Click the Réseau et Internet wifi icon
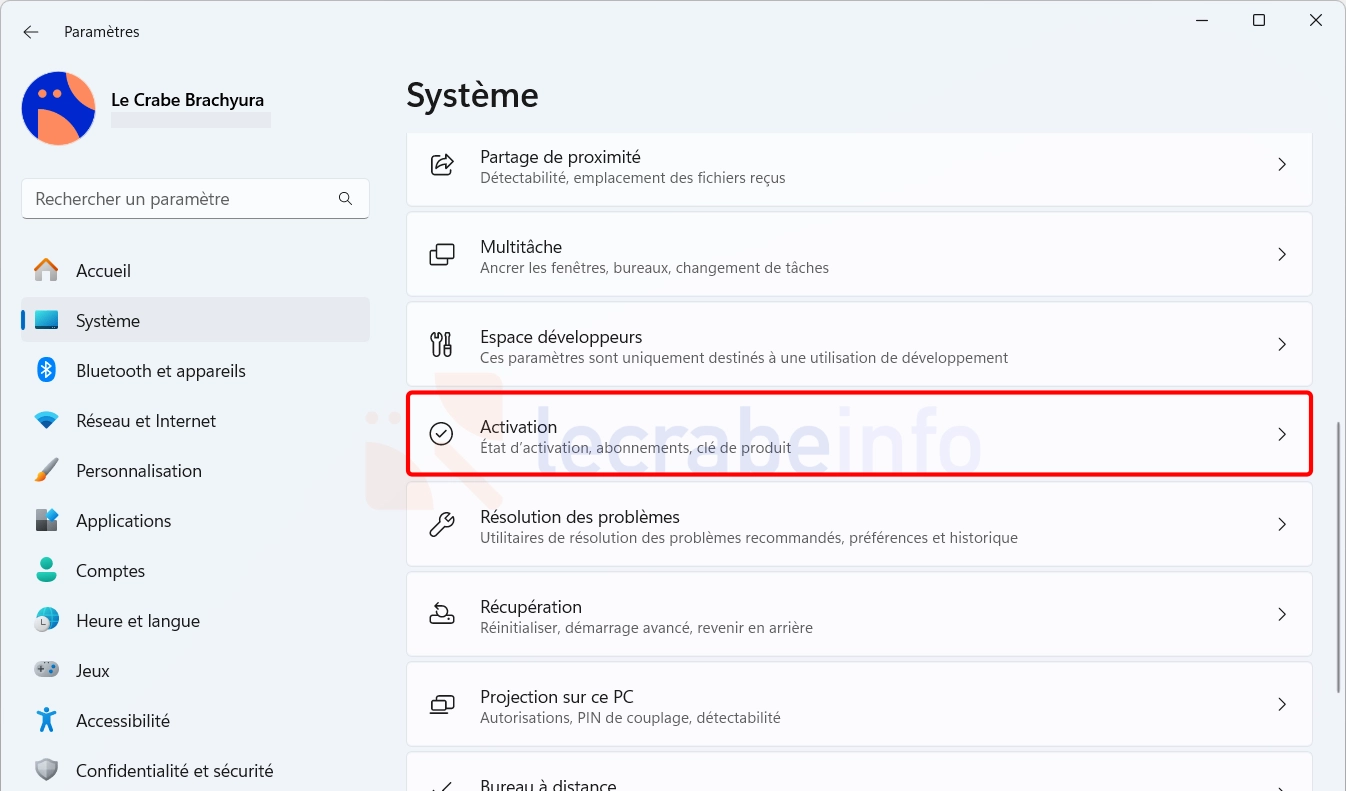 coord(46,421)
